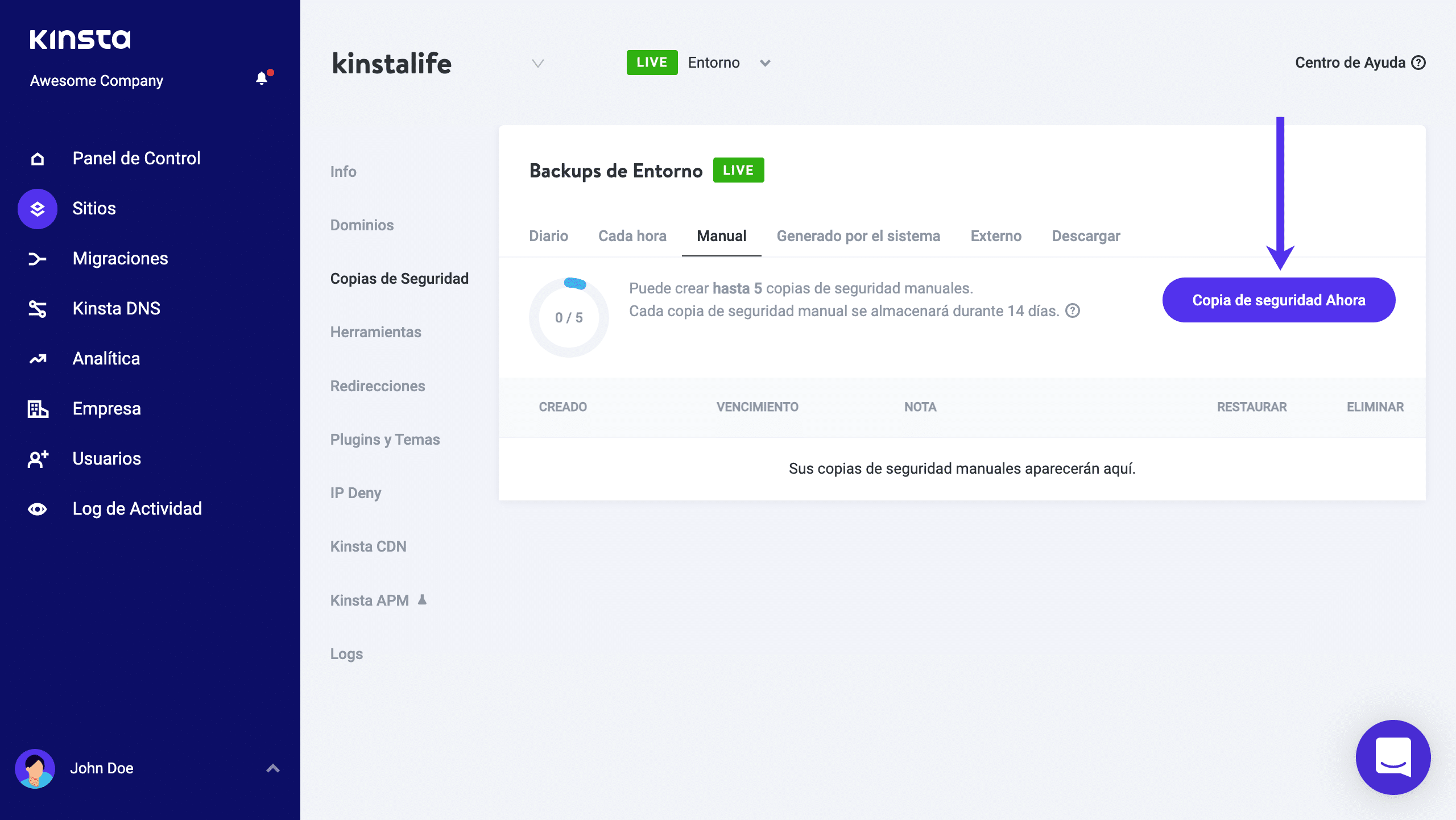This screenshot has height=820, width=1456.
Task: Open the Entorno environment dropdown
Action: coord(765,63)
